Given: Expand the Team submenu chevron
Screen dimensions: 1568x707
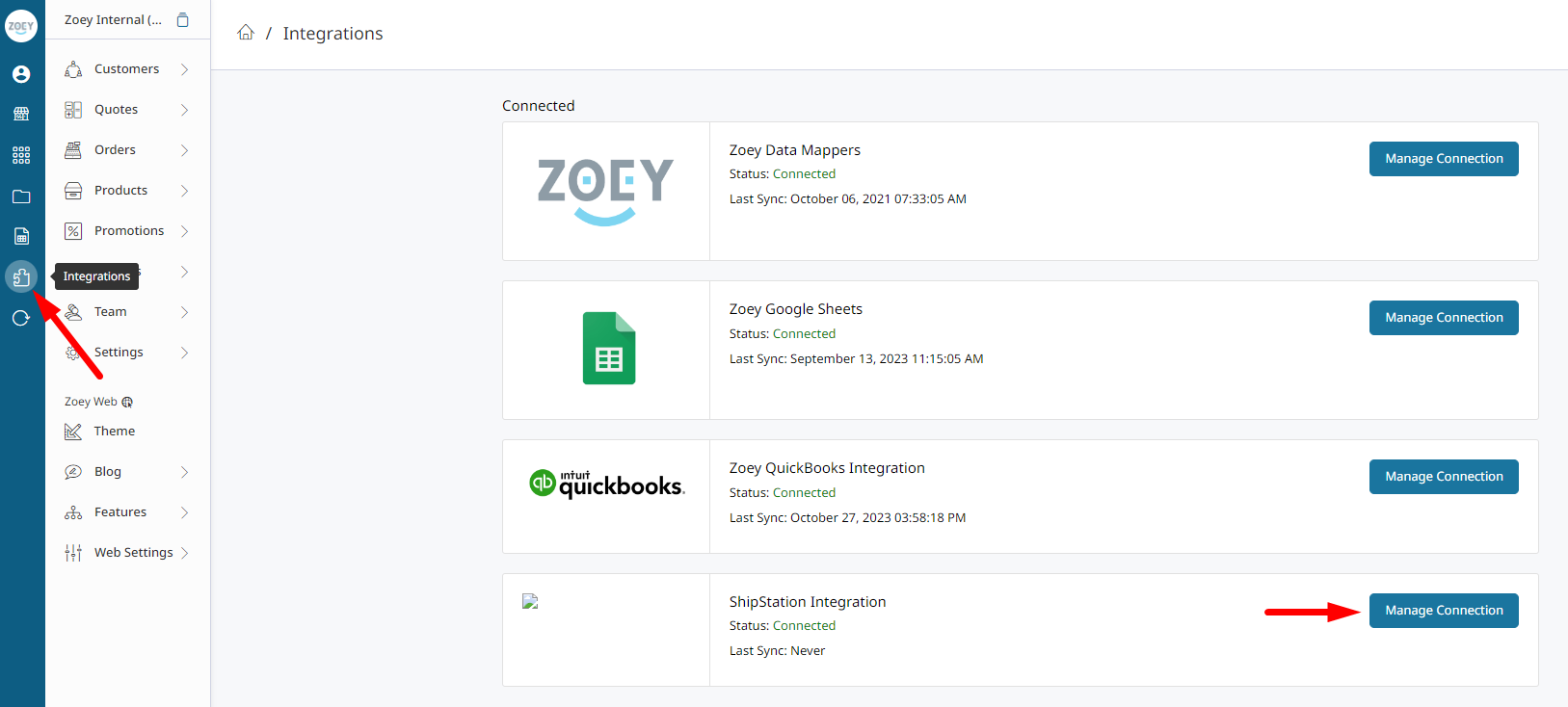Looking at the screenshot, I should pos(184,312).
